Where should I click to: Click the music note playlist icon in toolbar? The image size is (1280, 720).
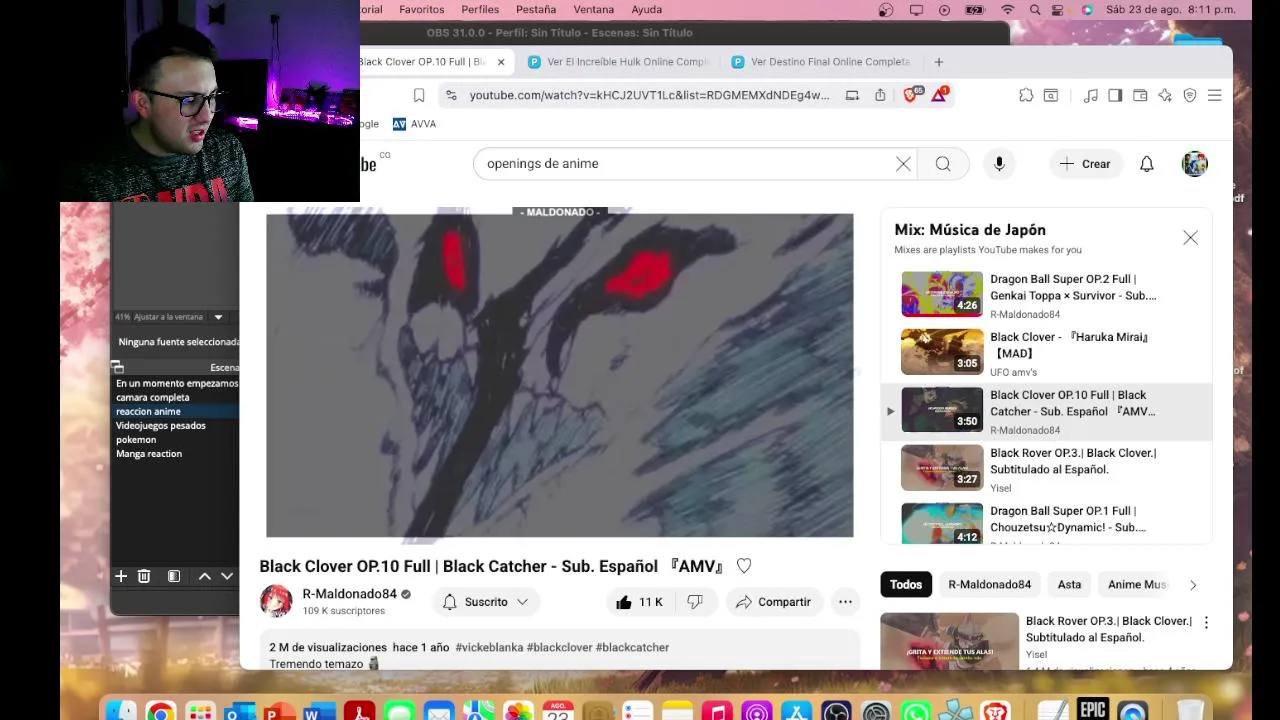pyautogui.click(x=1090, y=95)
